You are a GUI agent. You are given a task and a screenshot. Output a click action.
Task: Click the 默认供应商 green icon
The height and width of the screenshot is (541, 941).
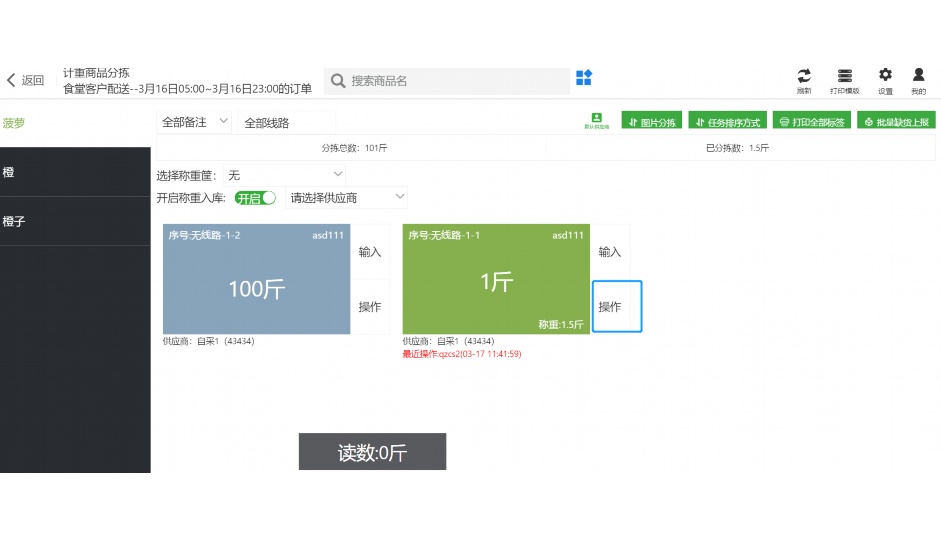pos(596,121)
